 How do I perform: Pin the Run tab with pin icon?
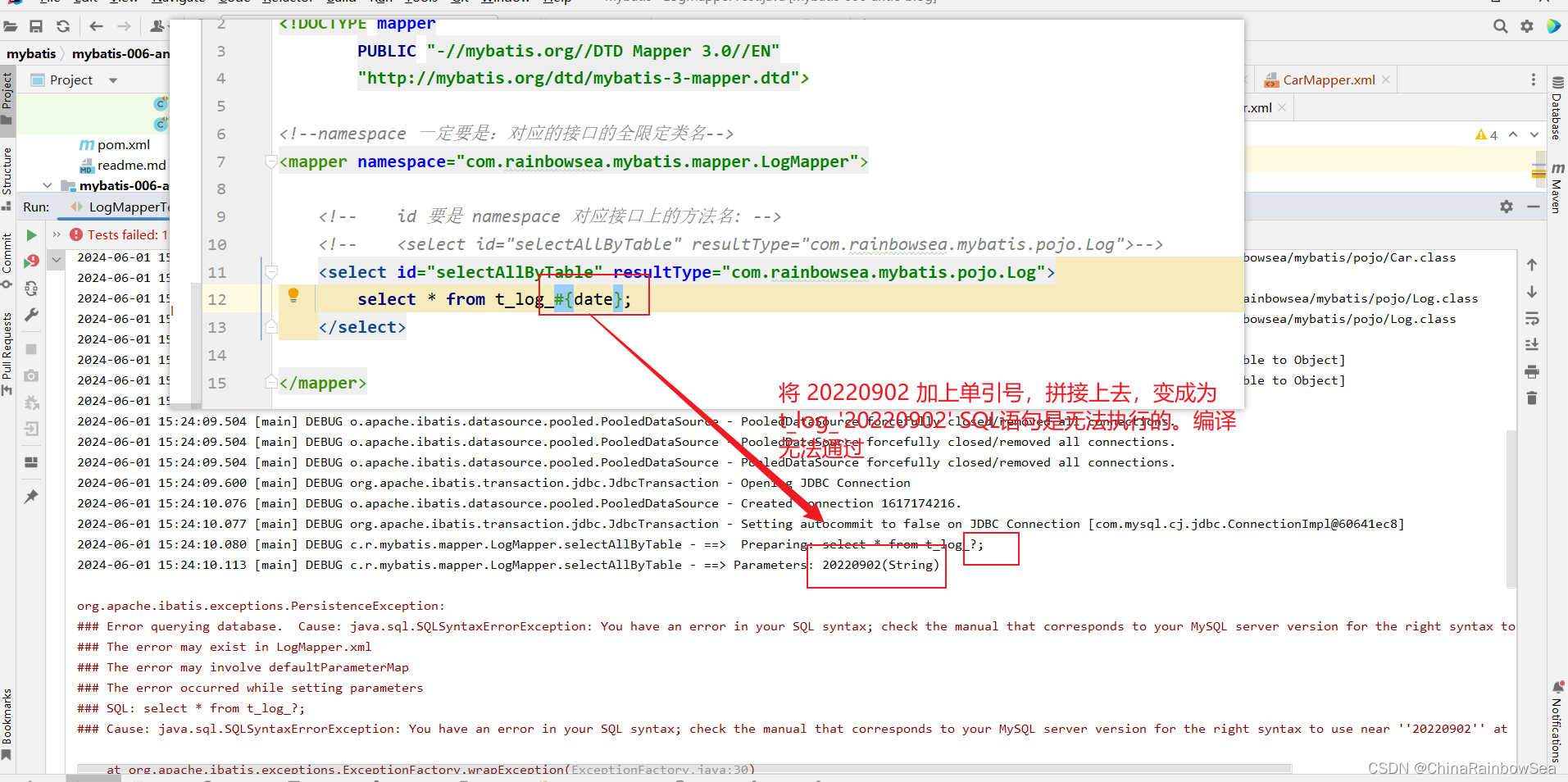[31, 497]
